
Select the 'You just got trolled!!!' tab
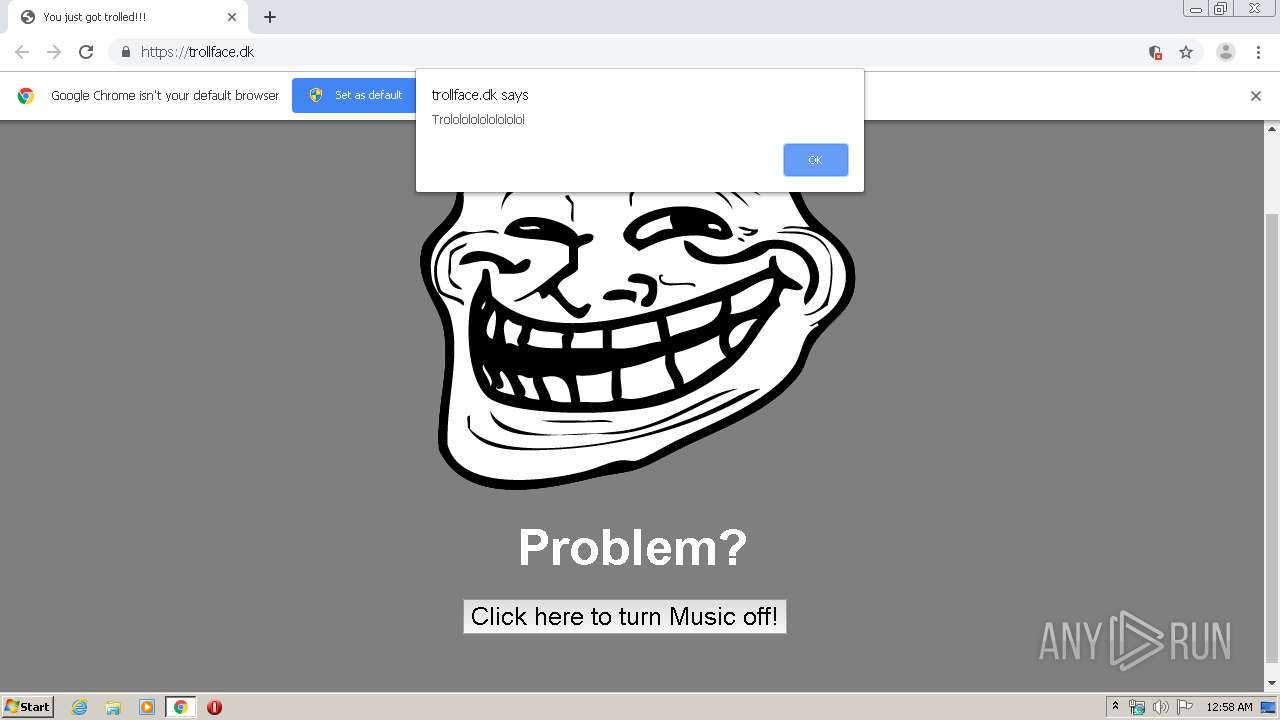click(x=128, y=17)
